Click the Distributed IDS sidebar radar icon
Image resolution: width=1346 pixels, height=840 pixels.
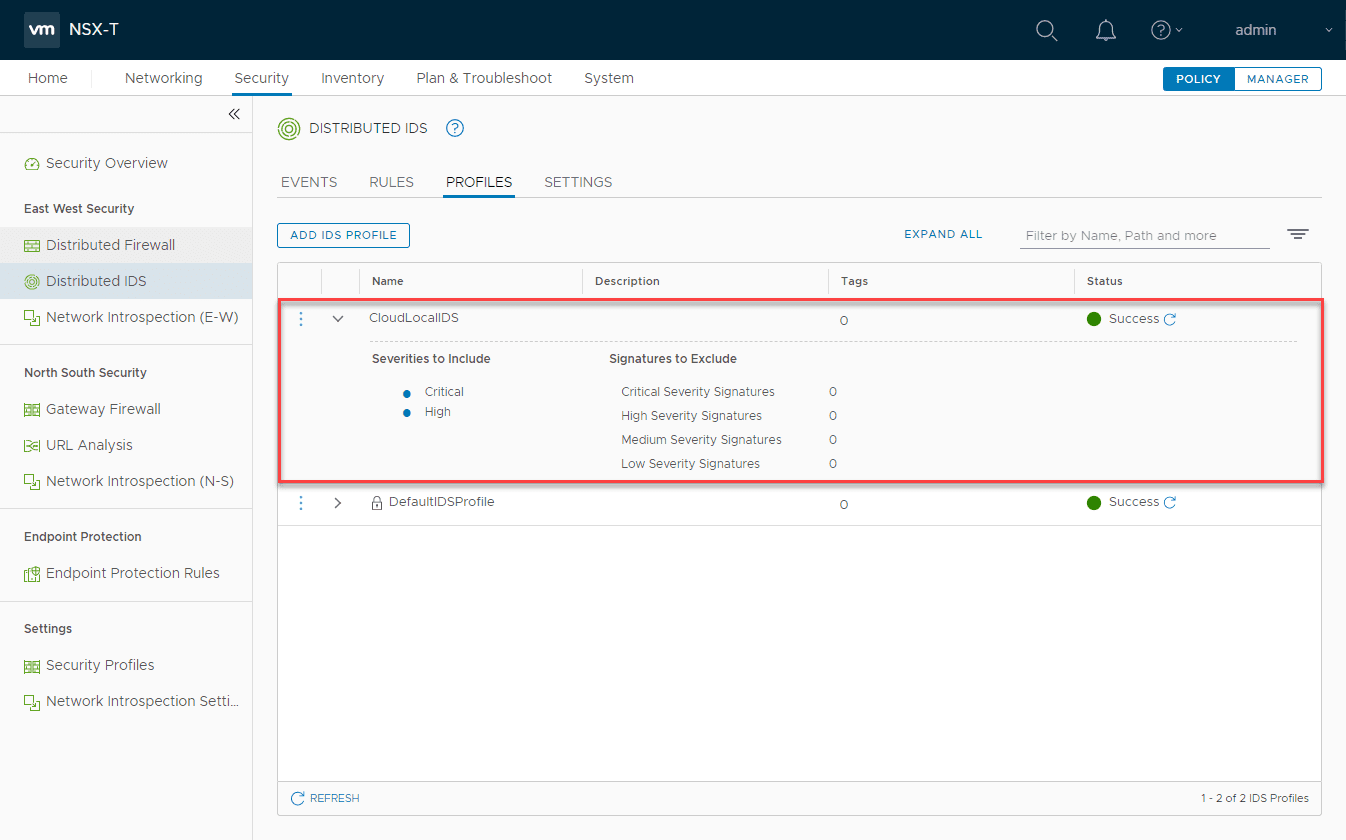click(32, 282)
